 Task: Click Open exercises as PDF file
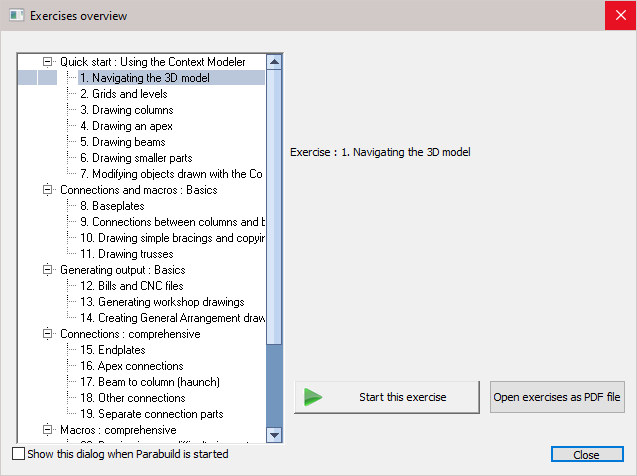(x=558, y=397)
